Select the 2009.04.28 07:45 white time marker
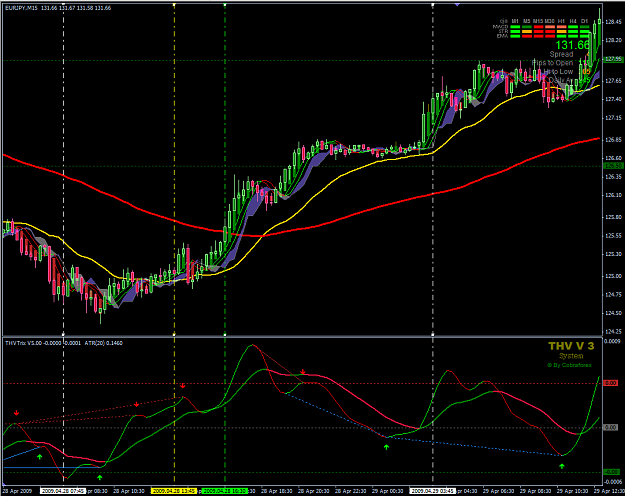 [x=63, y=491]
